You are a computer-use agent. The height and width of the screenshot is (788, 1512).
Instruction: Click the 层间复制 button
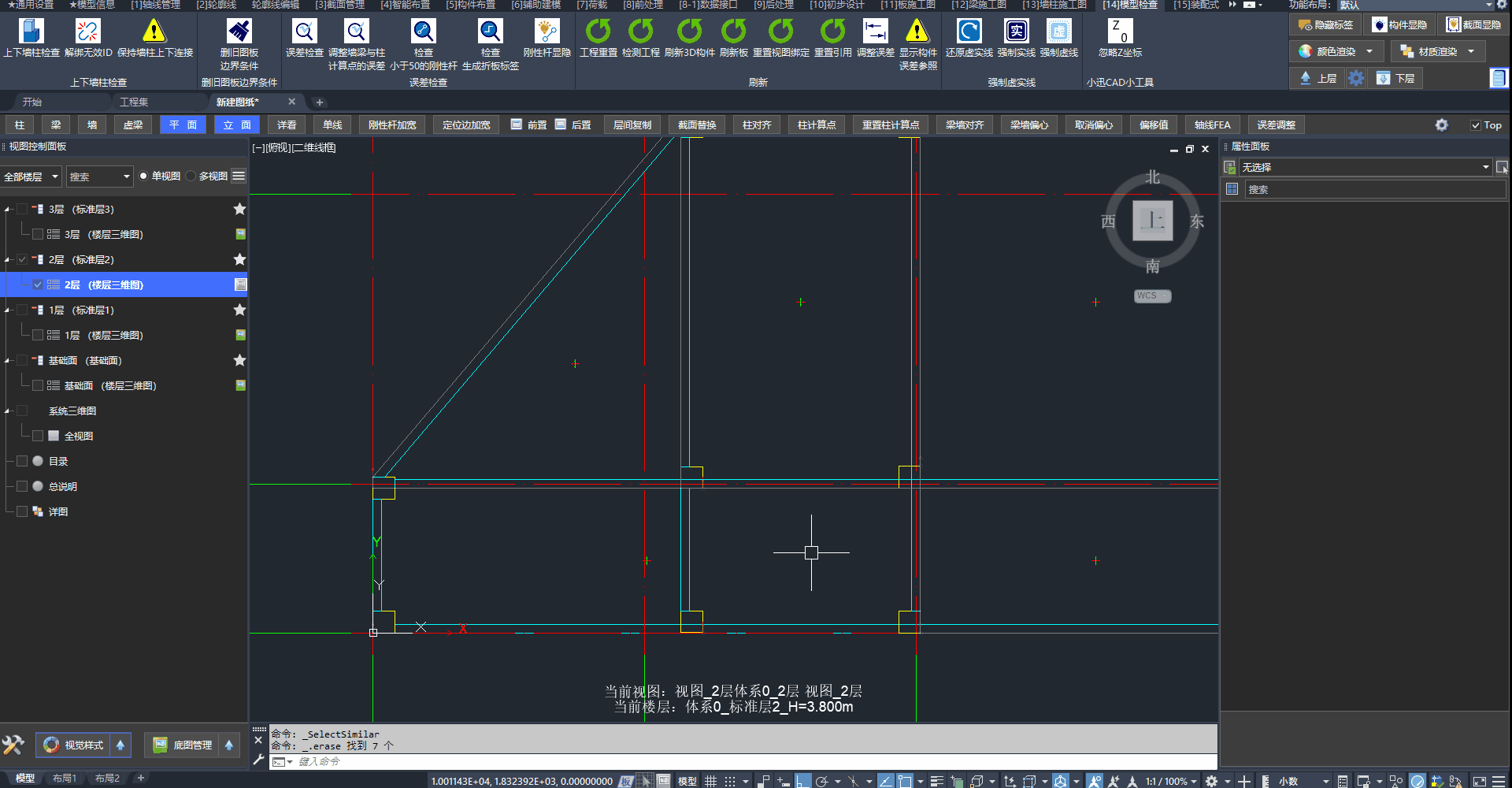point(632,125)
